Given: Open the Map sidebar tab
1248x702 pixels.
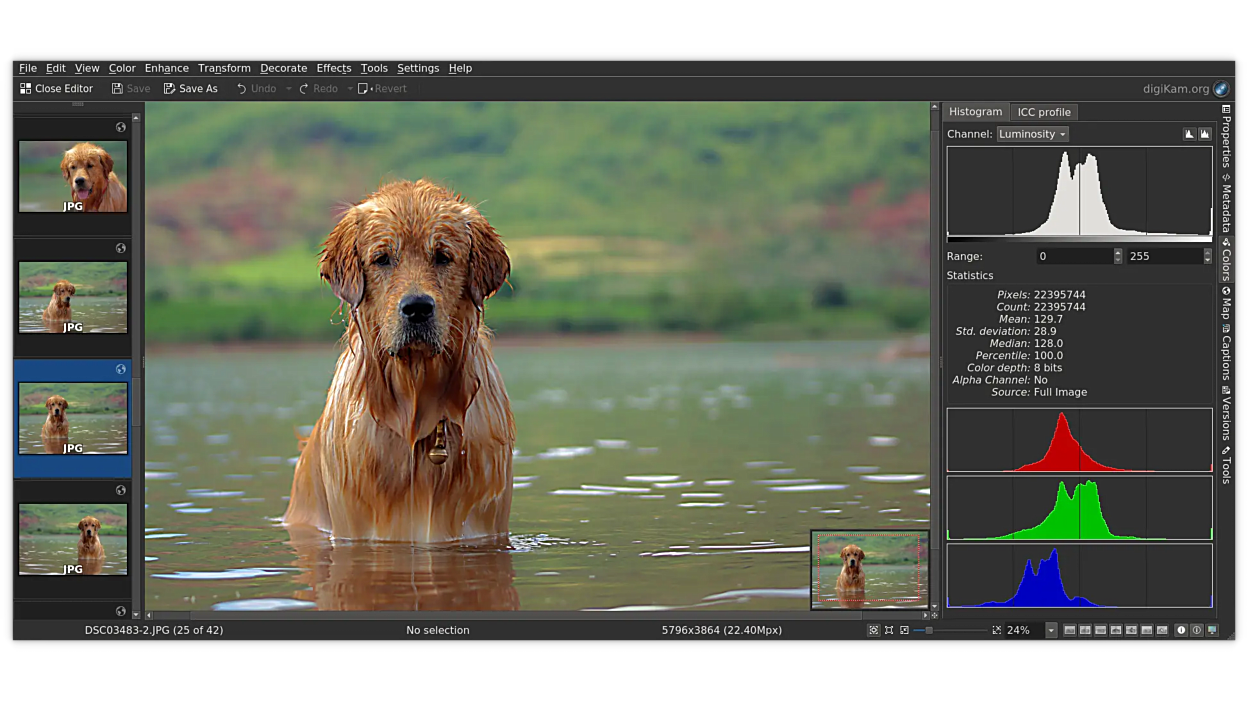Looking at the screenshot, I should coord(1226,304).
